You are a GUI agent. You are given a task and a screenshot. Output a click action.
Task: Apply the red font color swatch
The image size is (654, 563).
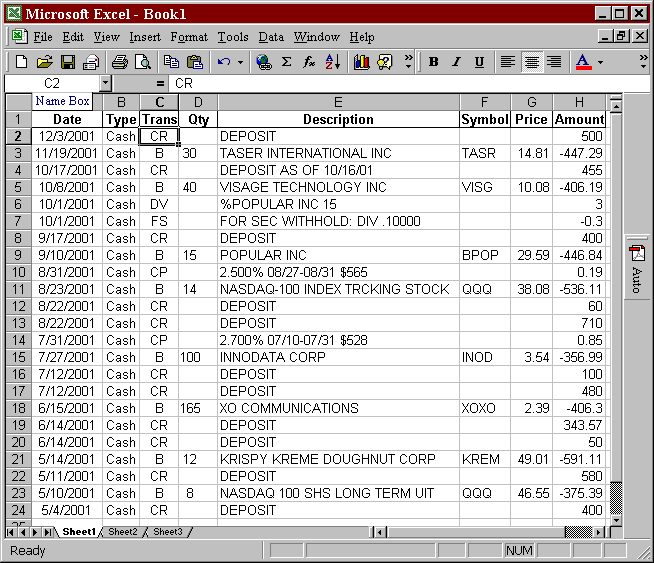tap(584, 62)
